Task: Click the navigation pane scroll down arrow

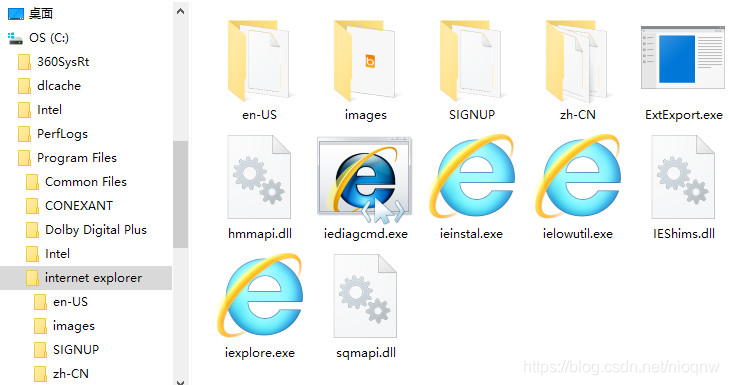Action: click(x=180, y=382)
